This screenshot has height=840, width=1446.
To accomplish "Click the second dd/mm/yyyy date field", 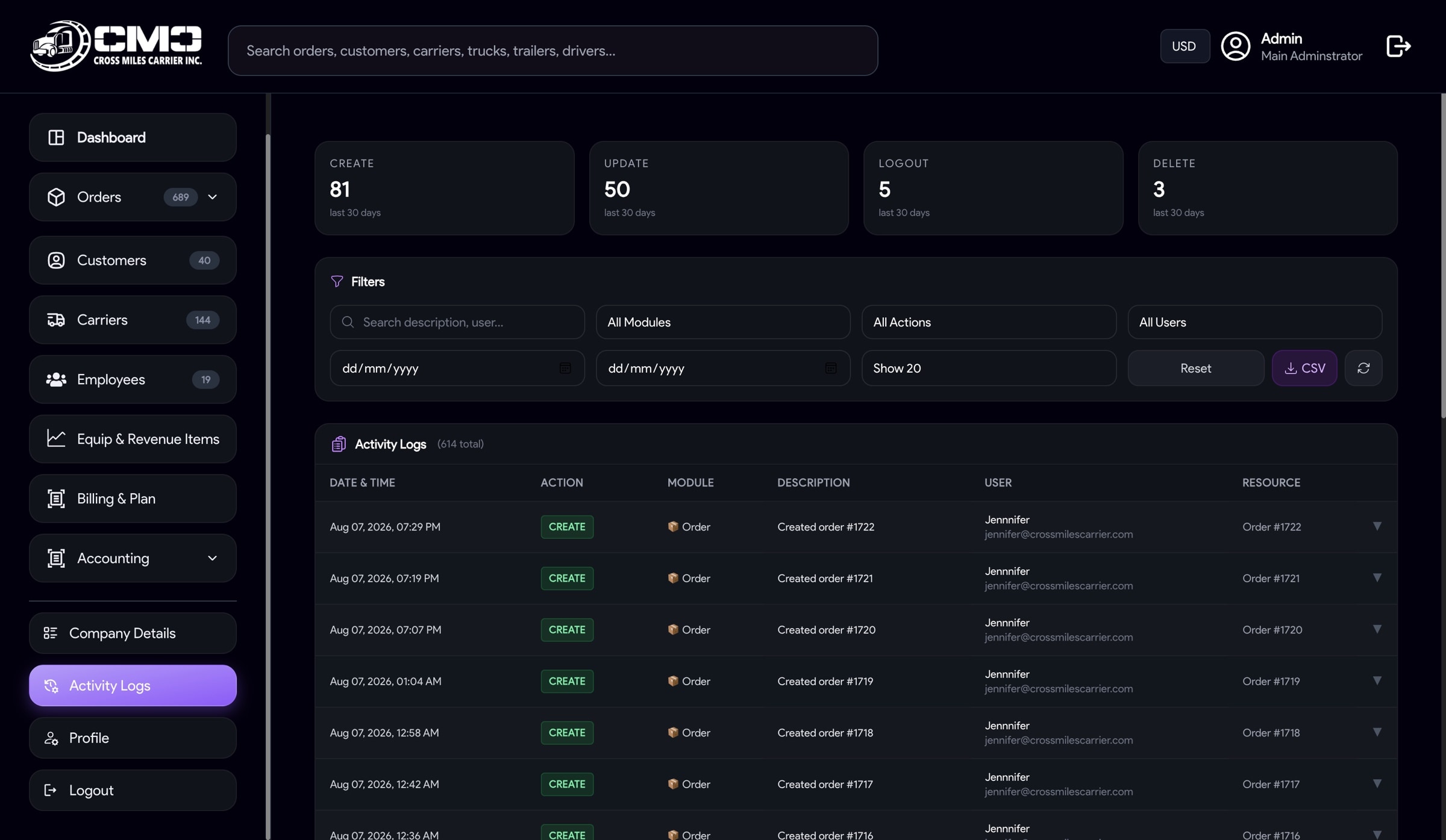I will 723,368.
